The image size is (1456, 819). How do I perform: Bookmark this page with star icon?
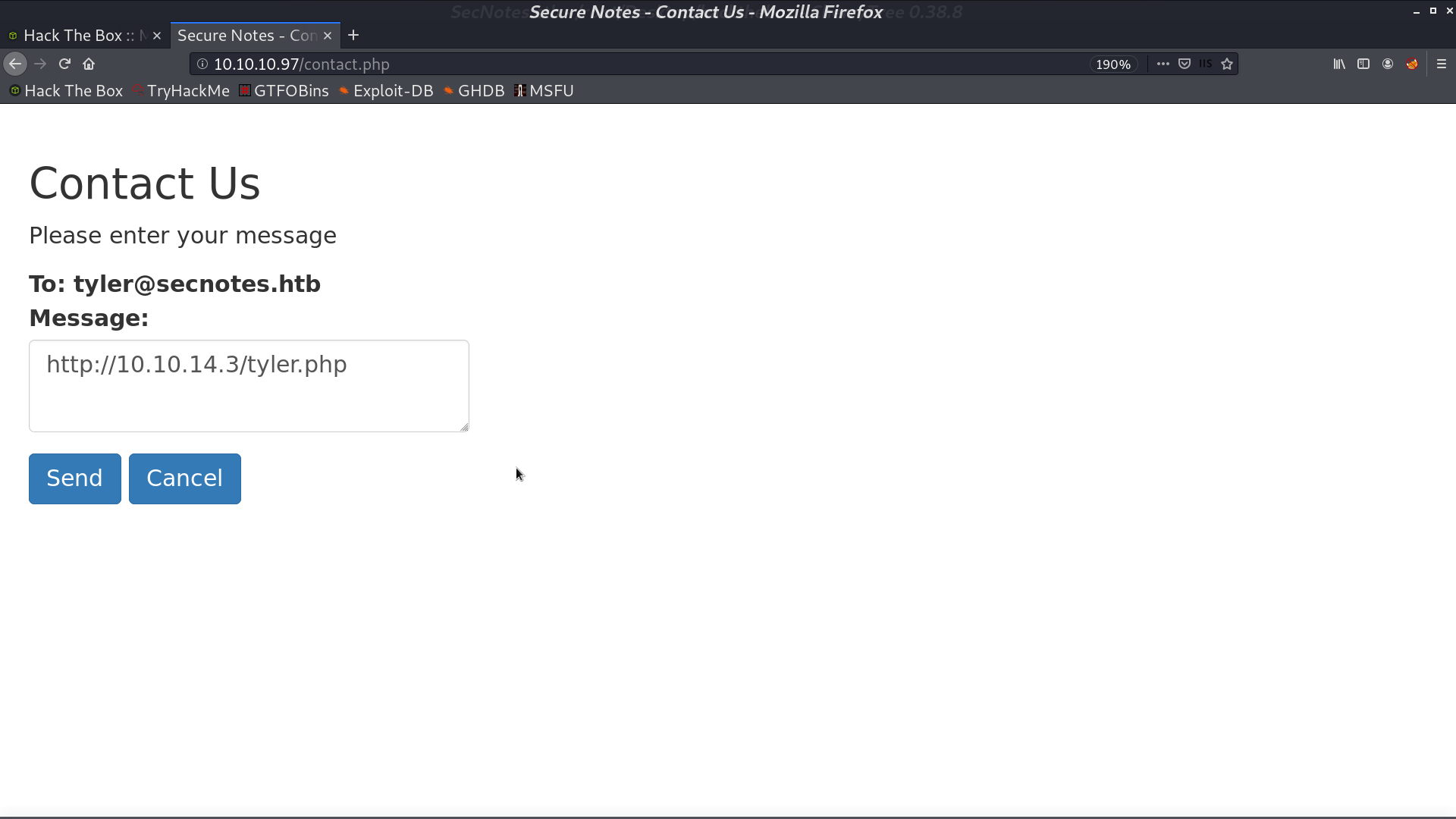(1227, 64)
